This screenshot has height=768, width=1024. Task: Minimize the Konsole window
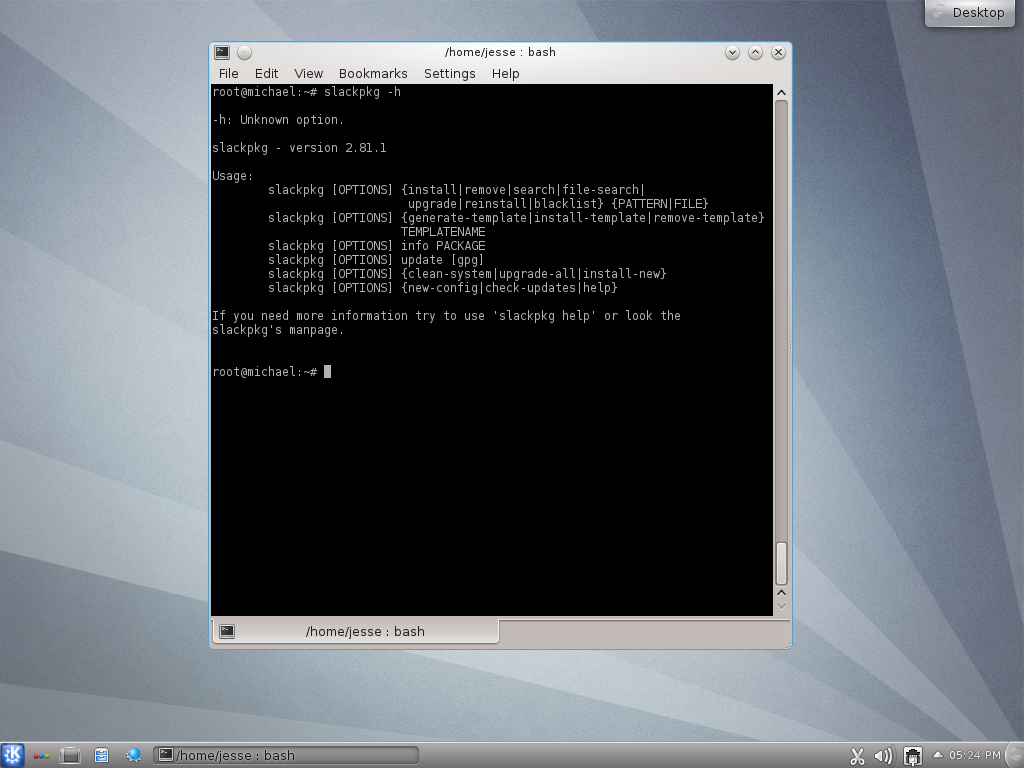(x=732, y=52)
